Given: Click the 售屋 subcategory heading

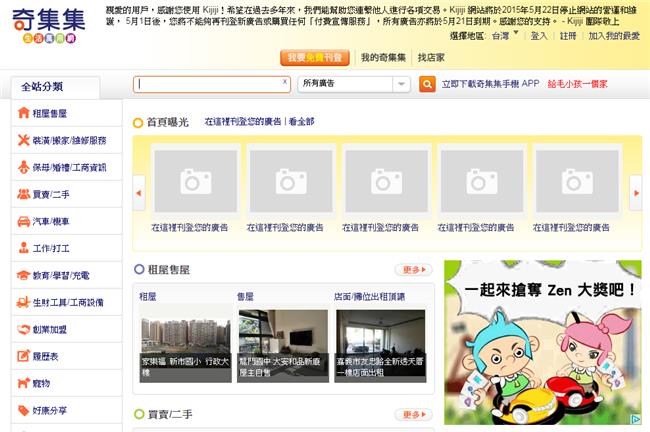Looking at the screenshot, I should [245, 296].
